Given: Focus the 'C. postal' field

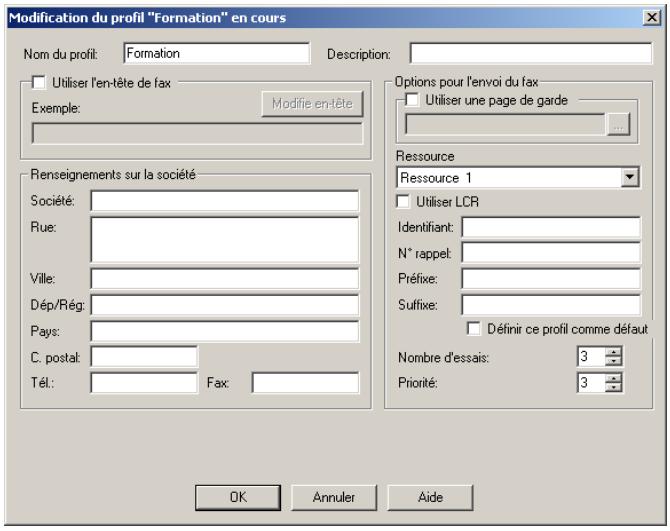Looking at the screenshot, I should [144, 356].
